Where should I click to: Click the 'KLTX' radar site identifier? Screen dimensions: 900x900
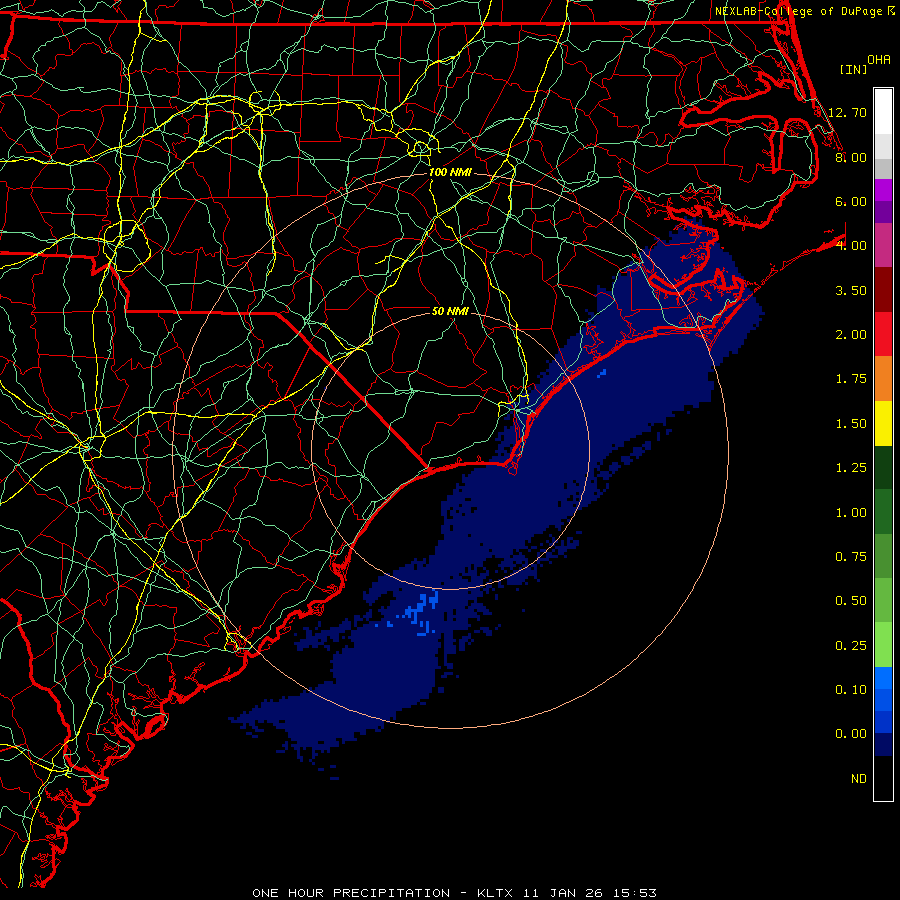(x=496, y=893)
